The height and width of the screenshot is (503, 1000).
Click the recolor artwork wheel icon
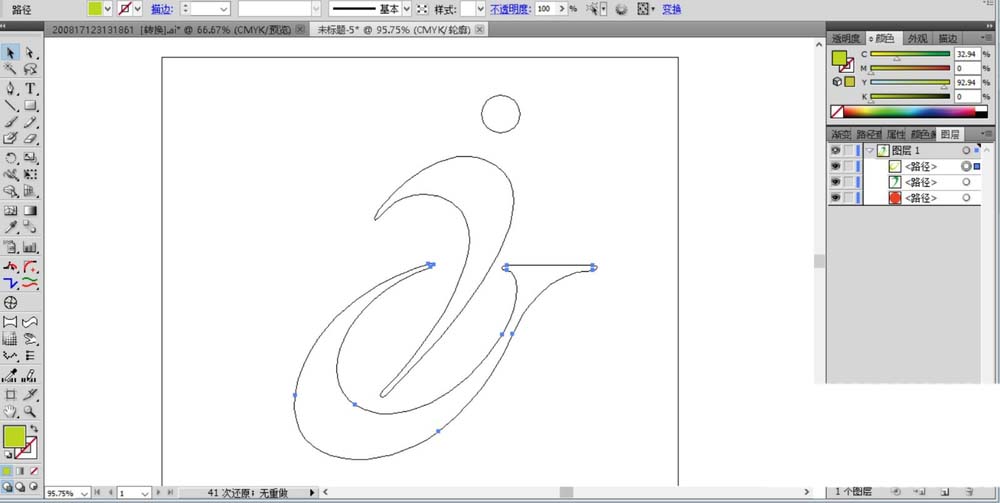pos(621,9)
